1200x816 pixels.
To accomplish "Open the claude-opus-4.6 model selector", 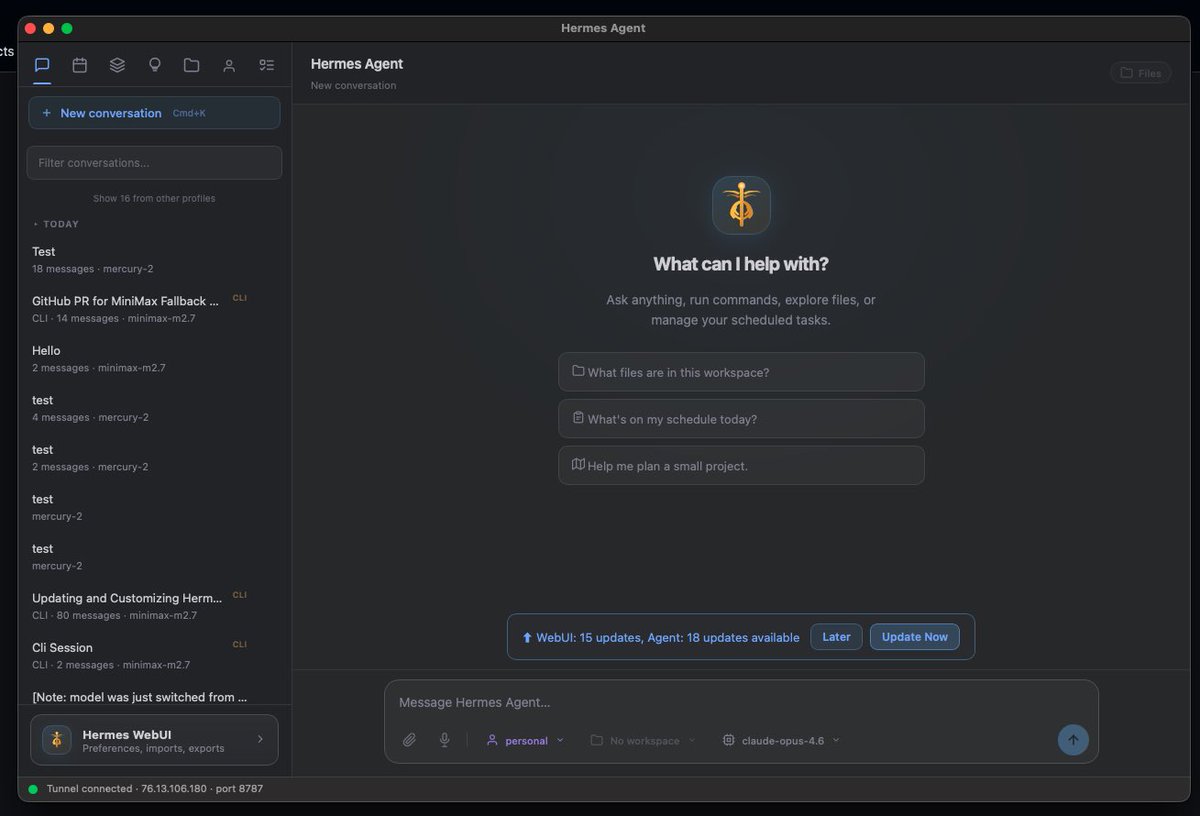I will [x=781, y=741].
